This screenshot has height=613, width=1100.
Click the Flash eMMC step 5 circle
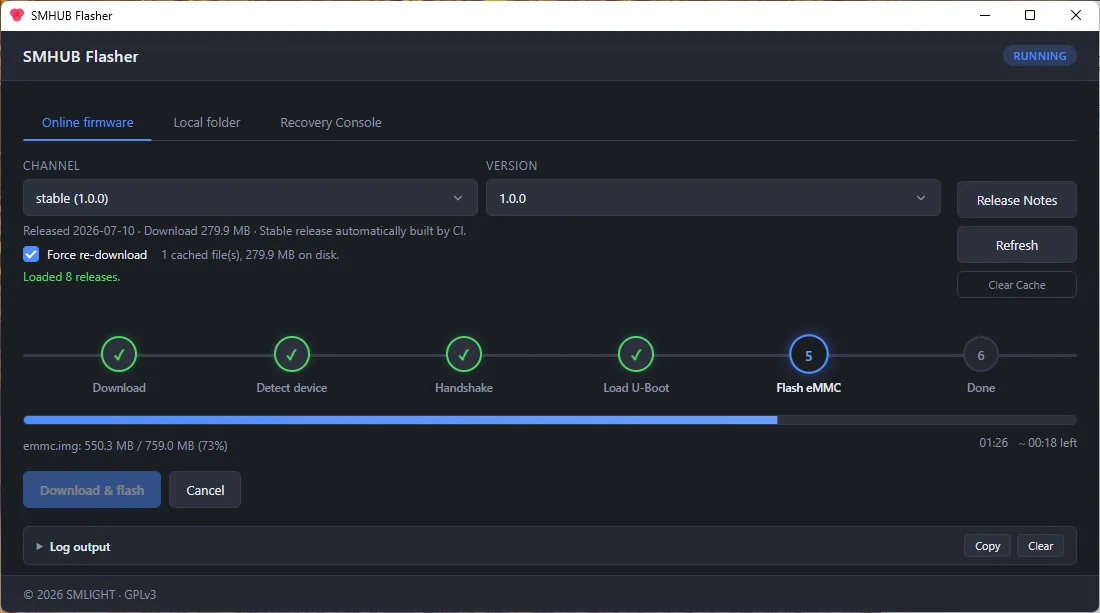point(808,355)
